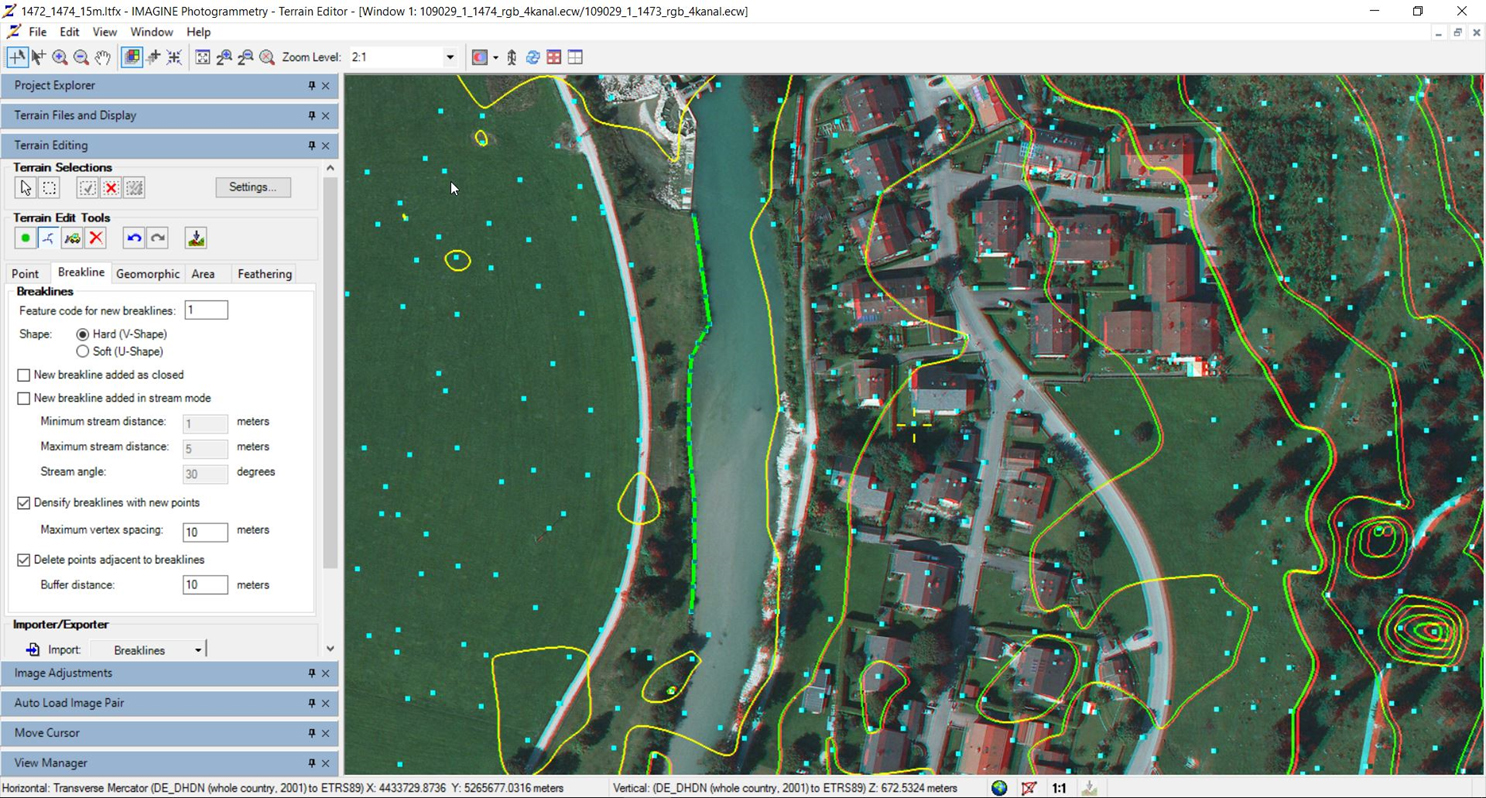The width and height of the screenshot is (1486, 798).
Task: Expand the Image Adjustments panel
Action: pos(169,674)
